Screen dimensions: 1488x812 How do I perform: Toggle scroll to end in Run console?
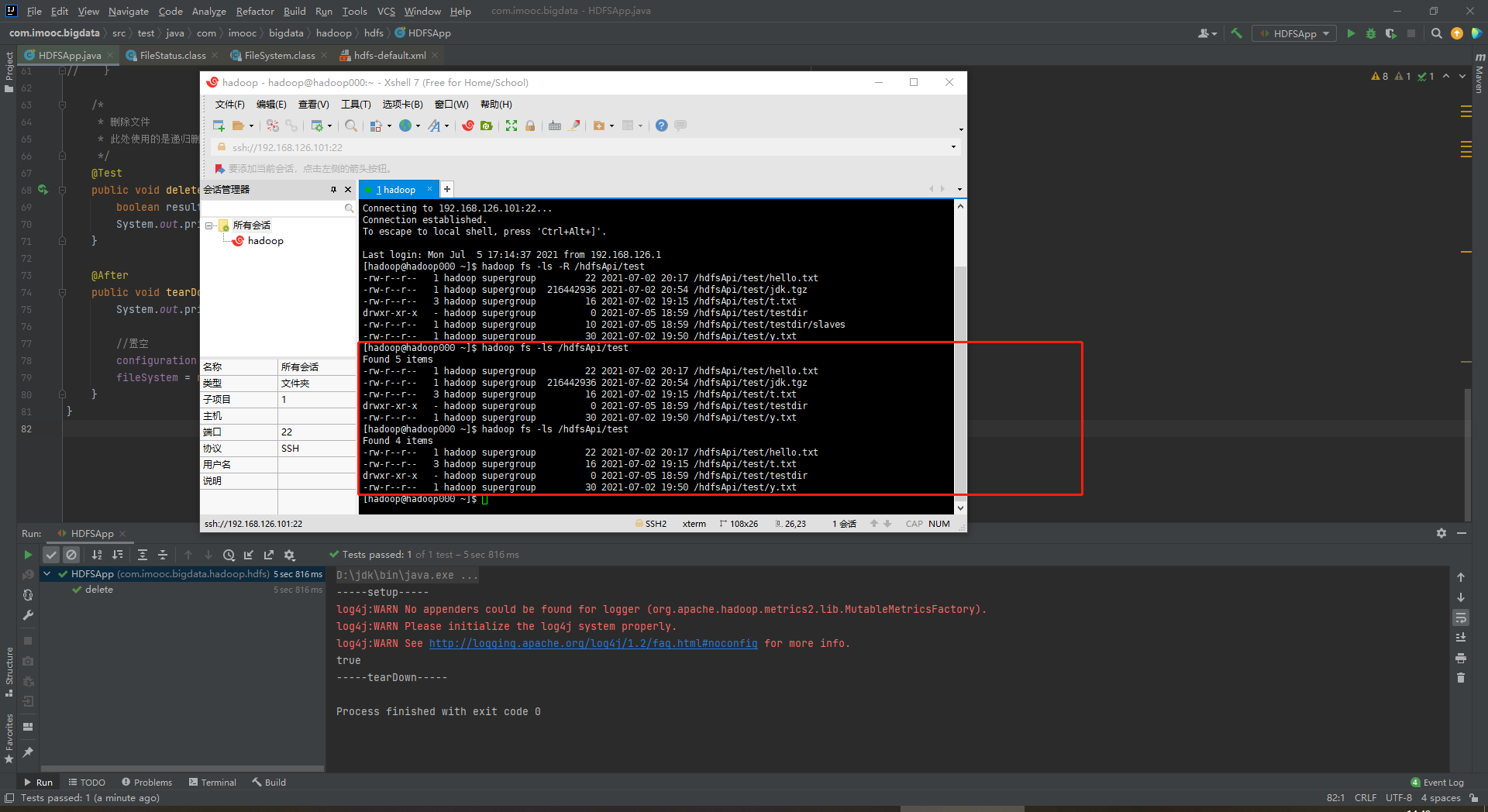(x=1461, y=638)
